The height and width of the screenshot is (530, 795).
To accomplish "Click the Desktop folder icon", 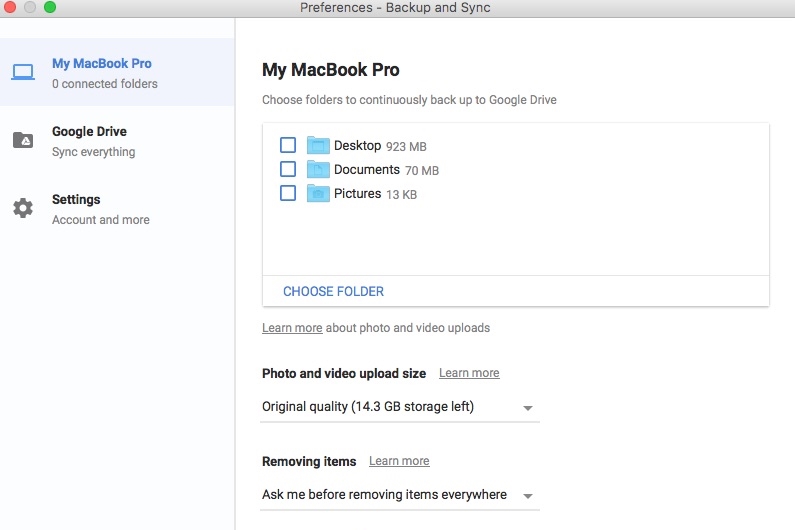I will pos(318,146).
